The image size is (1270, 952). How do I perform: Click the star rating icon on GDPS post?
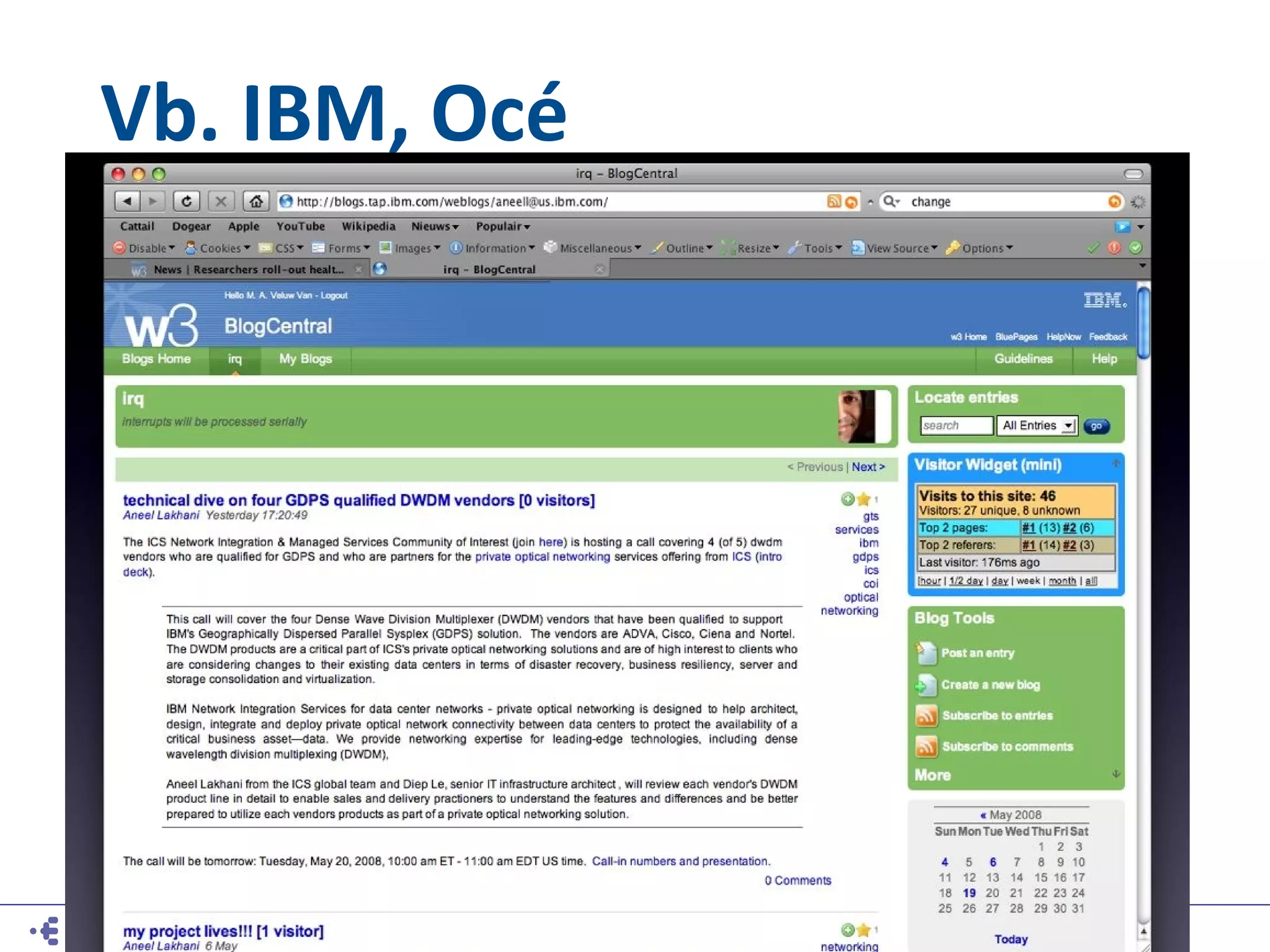coord(864,499)
